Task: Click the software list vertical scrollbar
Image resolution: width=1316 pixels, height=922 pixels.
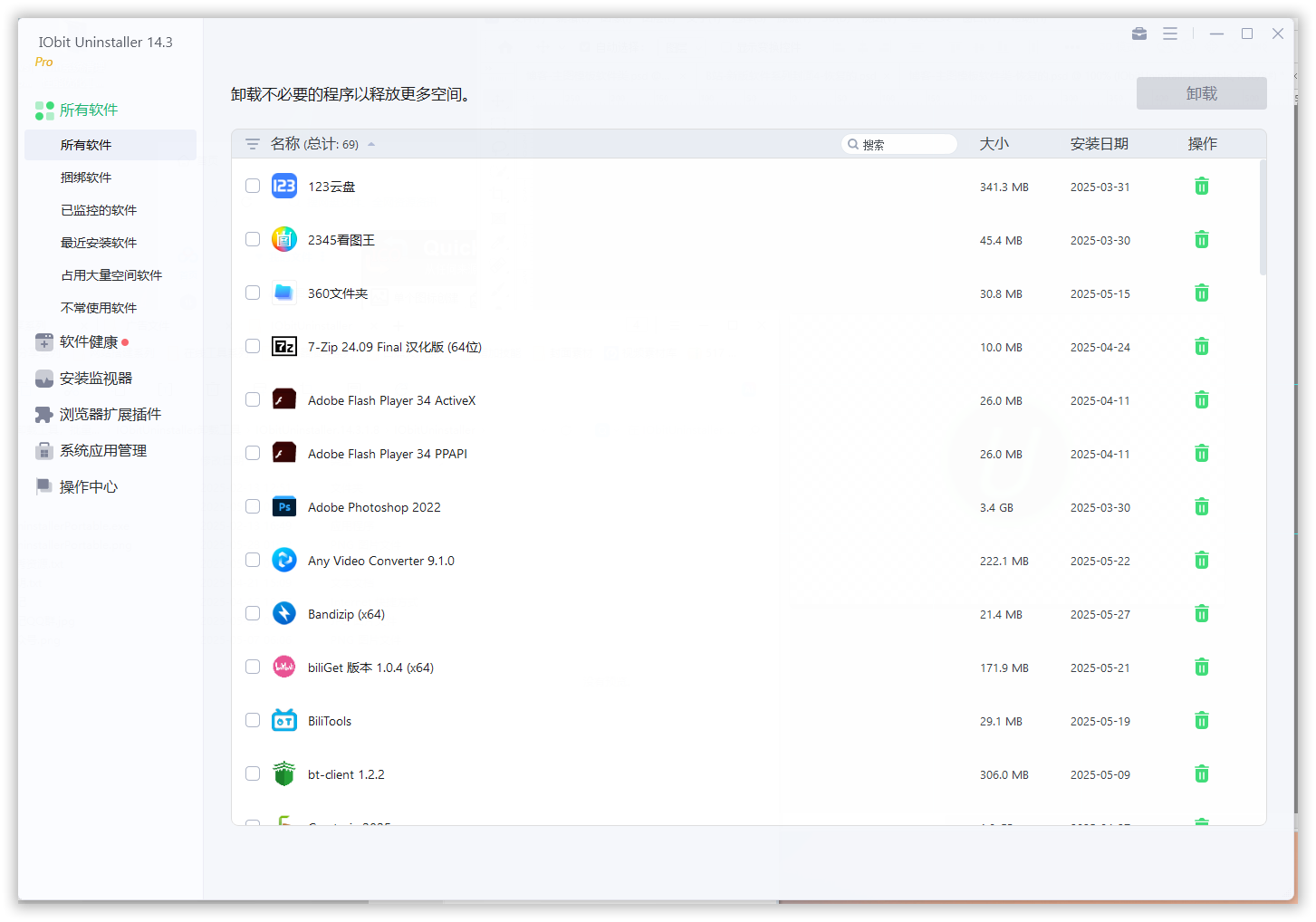Action: click(1263, 217)
